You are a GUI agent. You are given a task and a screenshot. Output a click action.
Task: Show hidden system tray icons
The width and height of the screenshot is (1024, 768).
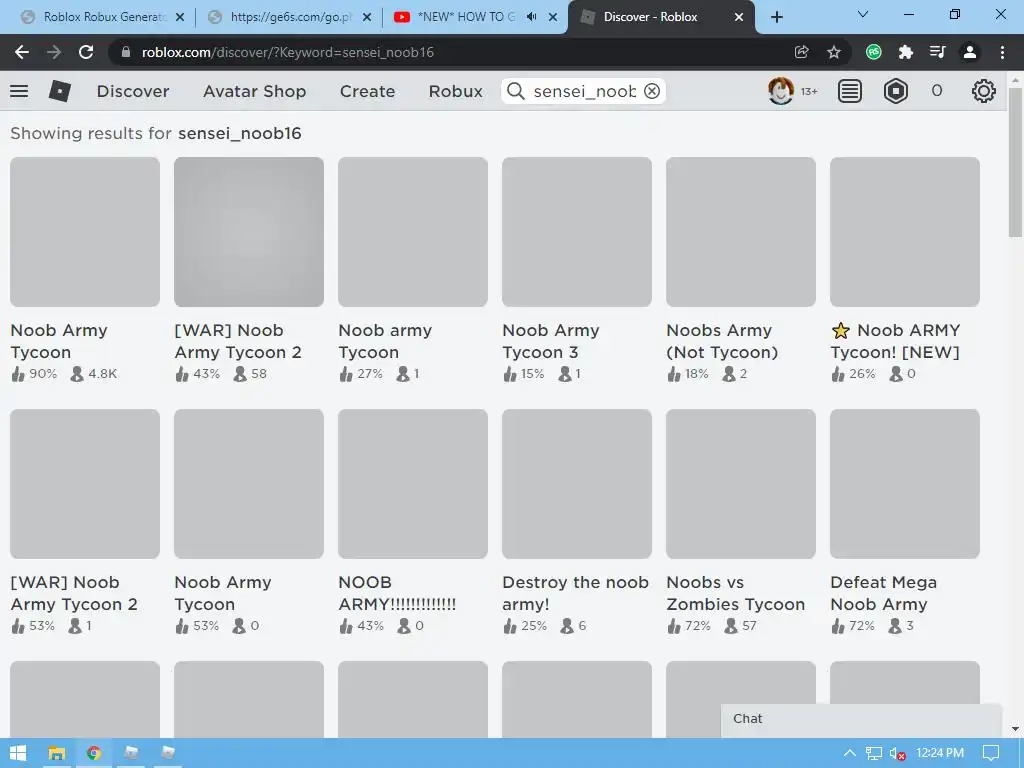[x=850, y=753]
